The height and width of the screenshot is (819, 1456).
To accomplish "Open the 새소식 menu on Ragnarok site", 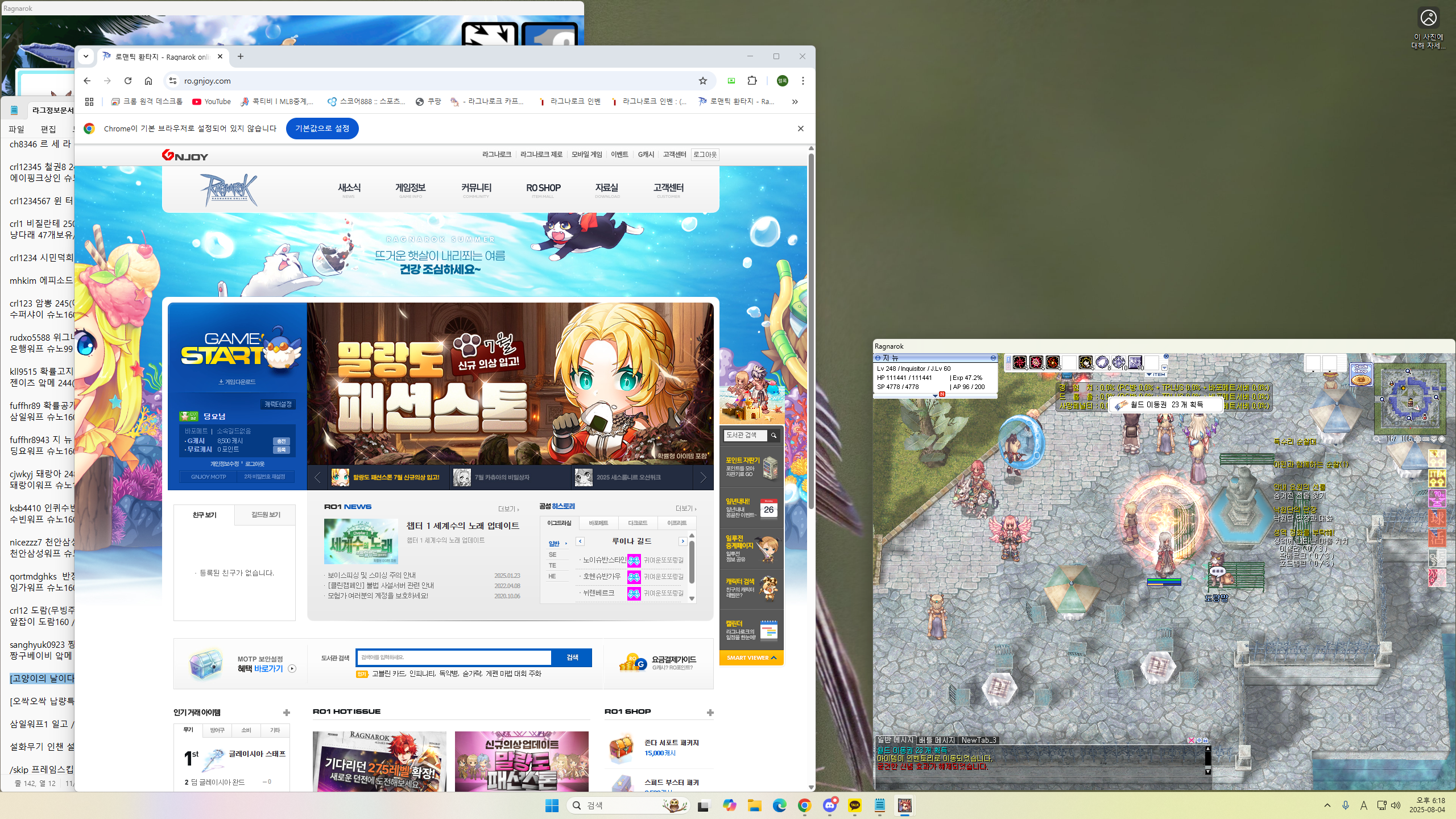I will click(349, 189).
